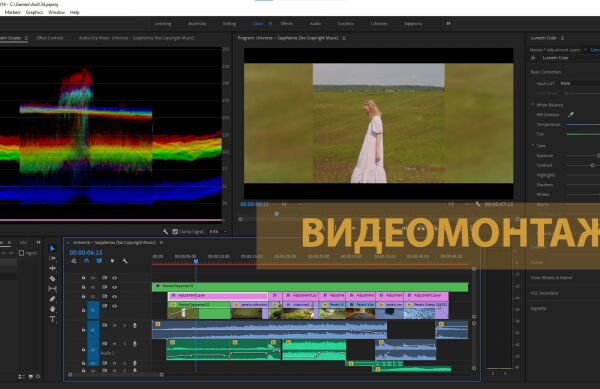600x389 pixels.
Task: Switch to Editing workspace
Action: click(229, 24)
